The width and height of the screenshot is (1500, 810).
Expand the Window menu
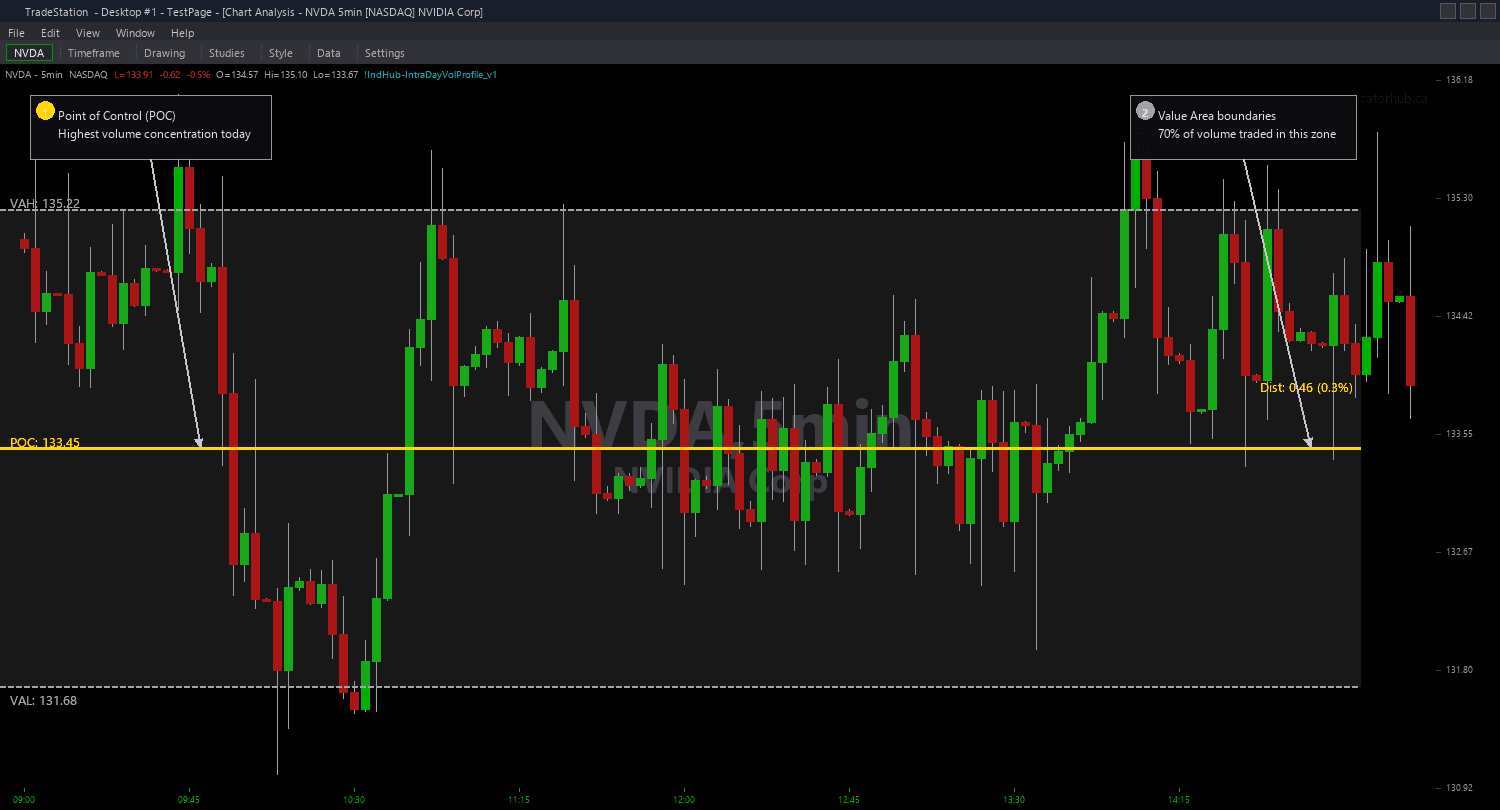pyautogui.click(x=135, y=32)
